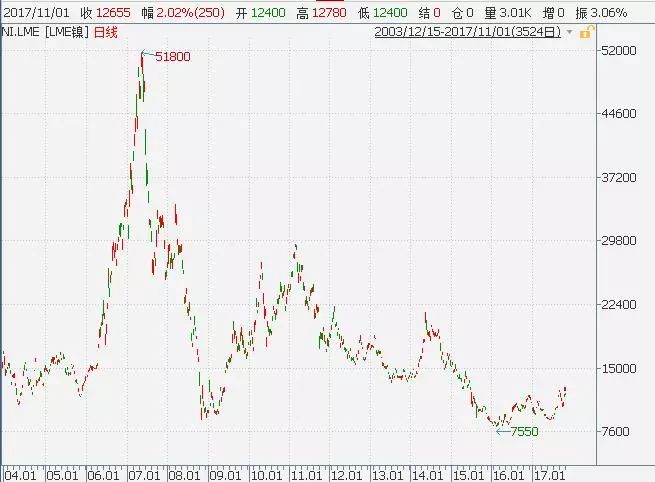Screen dimensions: 655x482
Task: Click the 7550 low price marker
Action: click(x=525, y=431)
